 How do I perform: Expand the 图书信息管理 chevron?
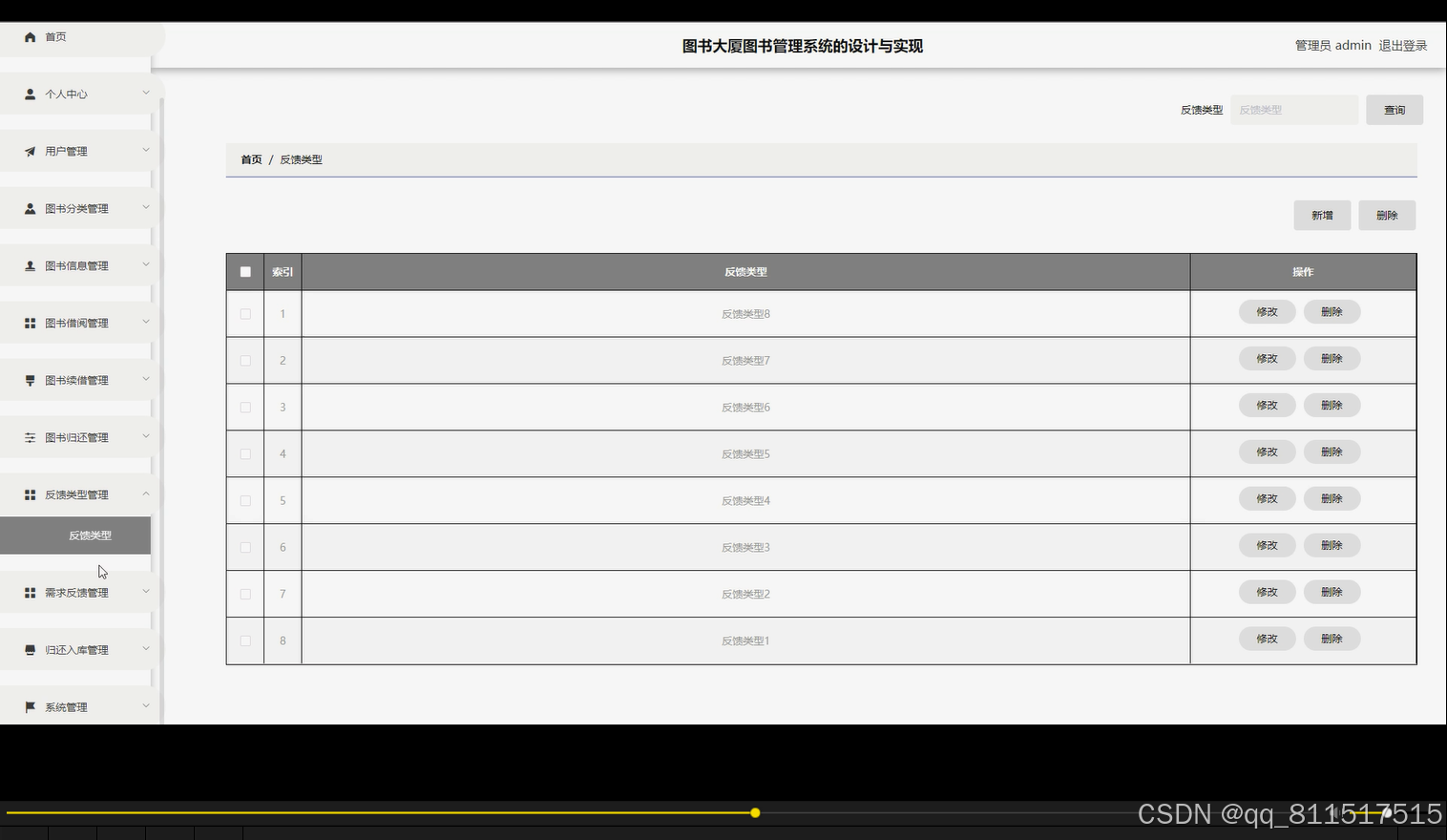click(x=146, y=264)
